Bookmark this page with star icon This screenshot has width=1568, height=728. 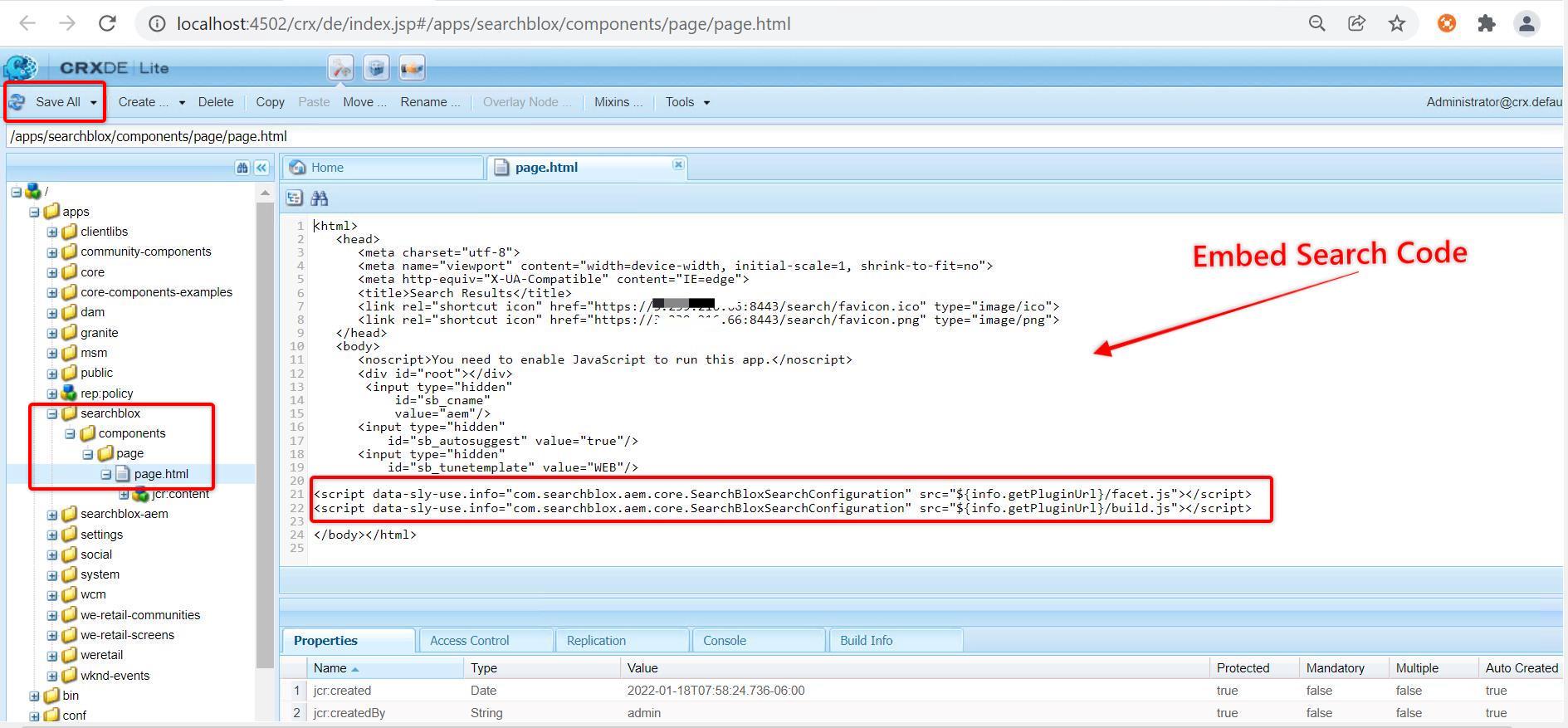pos(1397,24)
